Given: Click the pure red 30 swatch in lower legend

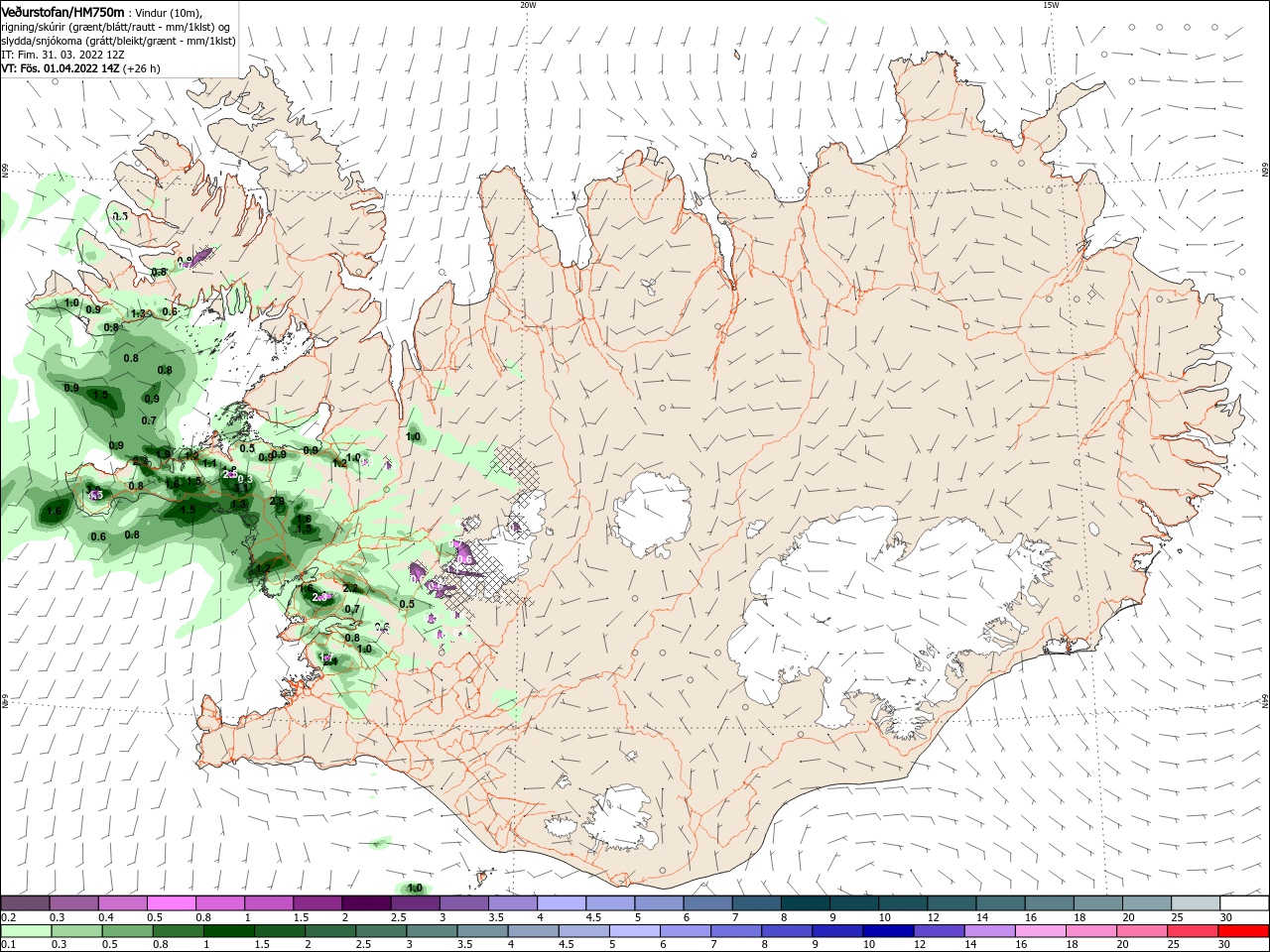Looking at the screenshot, I should point(1243,931).
